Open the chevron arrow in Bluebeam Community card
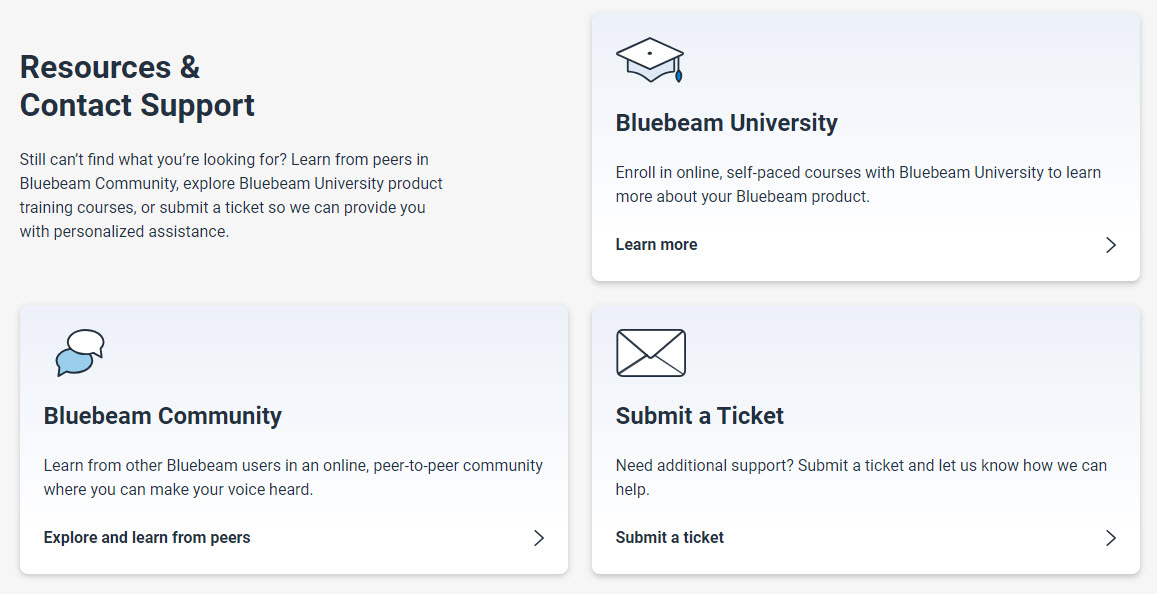 [539, 538]
